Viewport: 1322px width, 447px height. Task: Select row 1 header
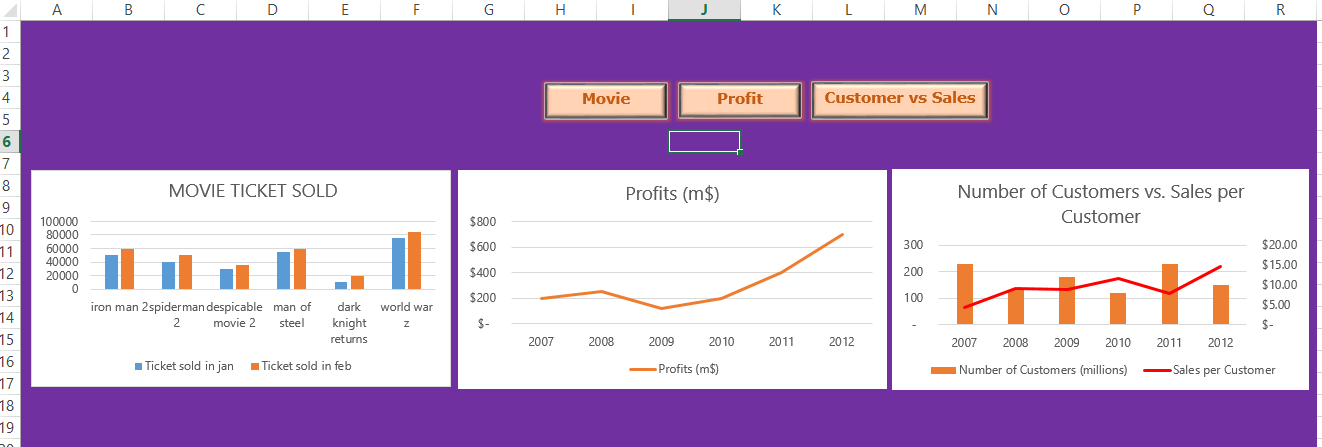click(9, 32)
